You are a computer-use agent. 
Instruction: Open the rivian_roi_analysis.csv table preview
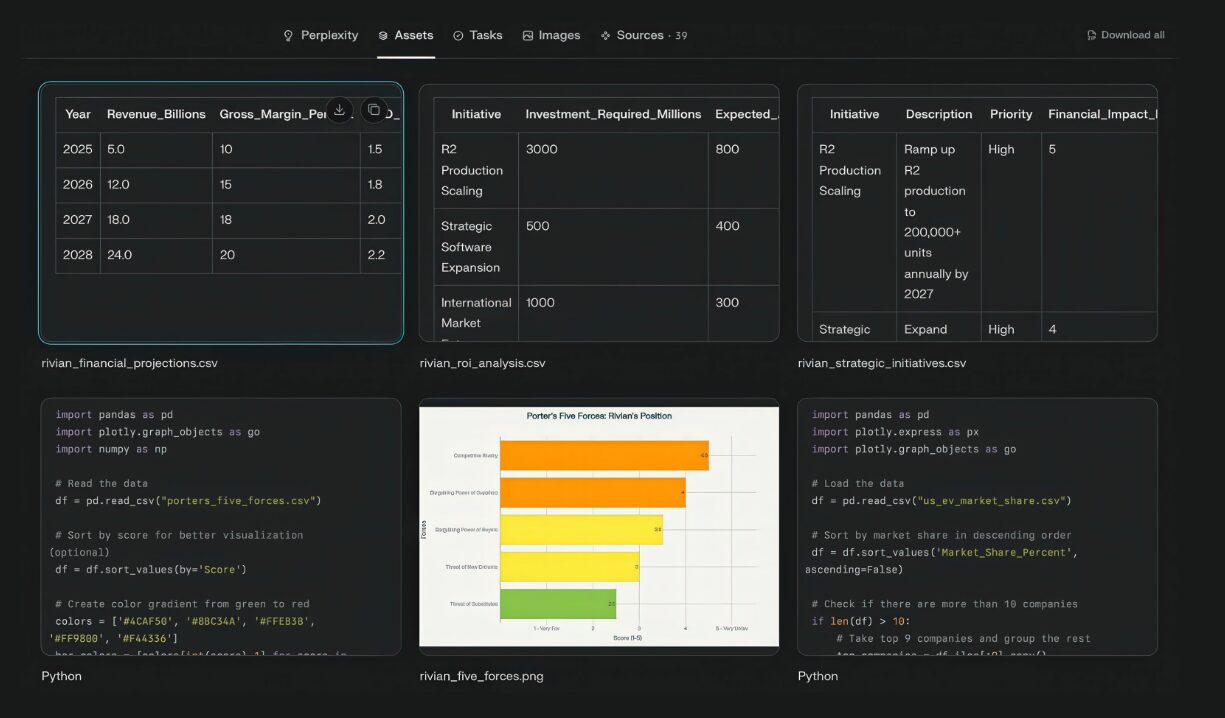(599, 213)
